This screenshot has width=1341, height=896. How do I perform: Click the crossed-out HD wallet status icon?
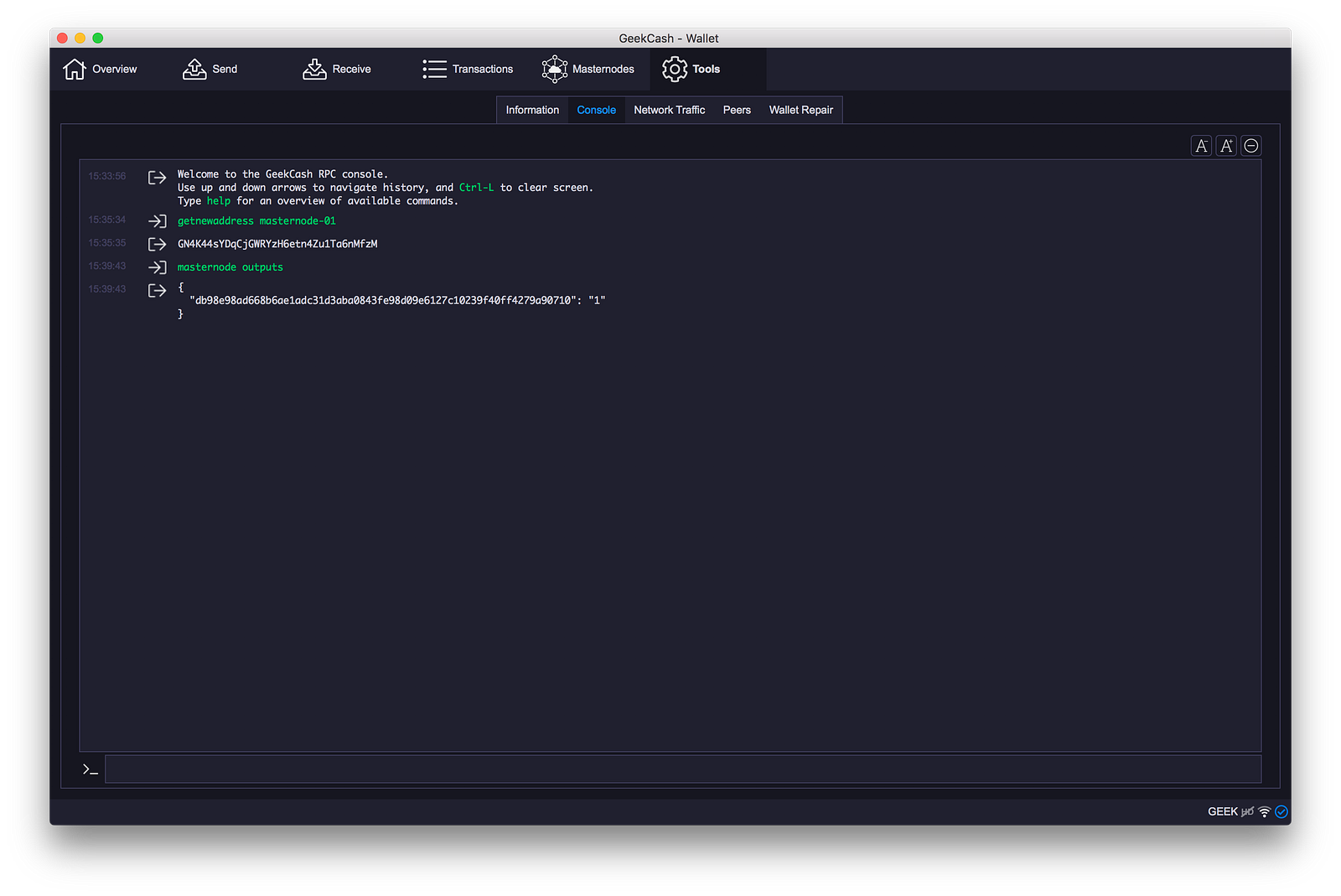pyautogui.click(x=1247, y=811)
